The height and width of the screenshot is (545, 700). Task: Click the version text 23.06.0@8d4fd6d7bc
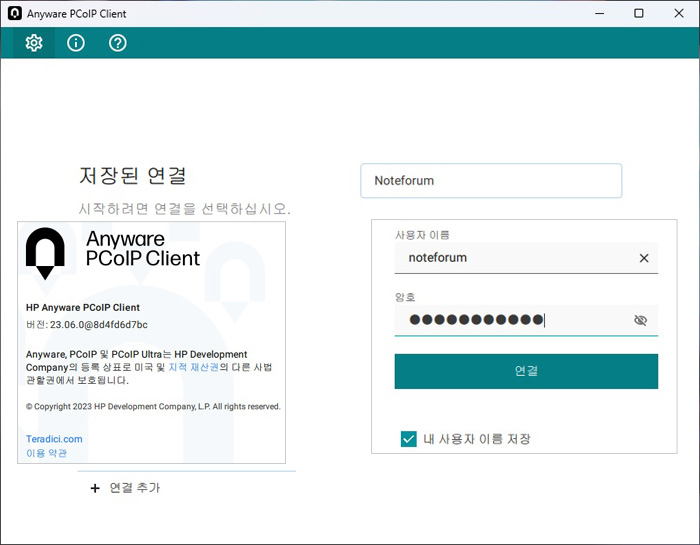click(x=99, y=325)
